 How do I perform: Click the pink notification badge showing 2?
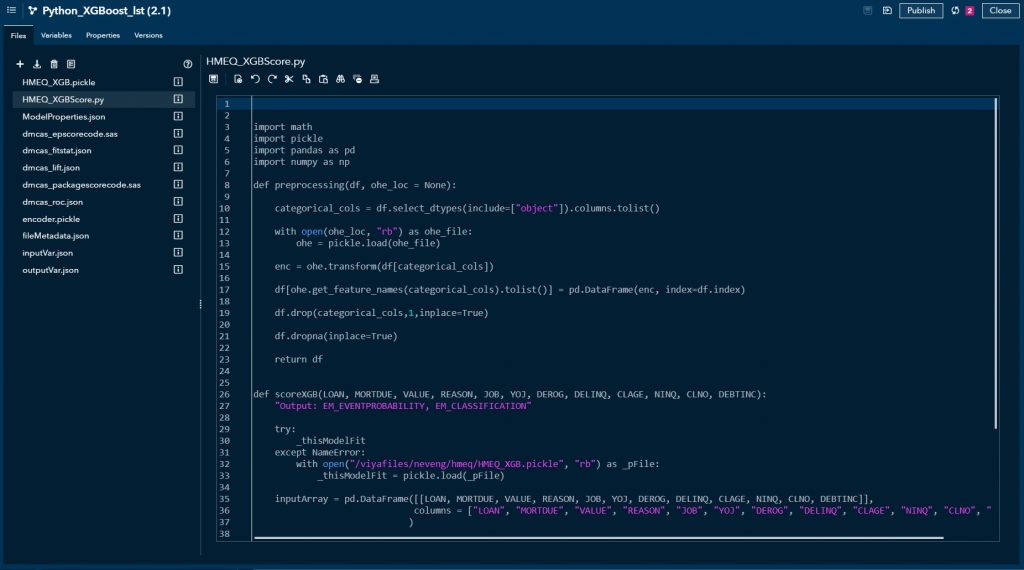coord(969,11)
